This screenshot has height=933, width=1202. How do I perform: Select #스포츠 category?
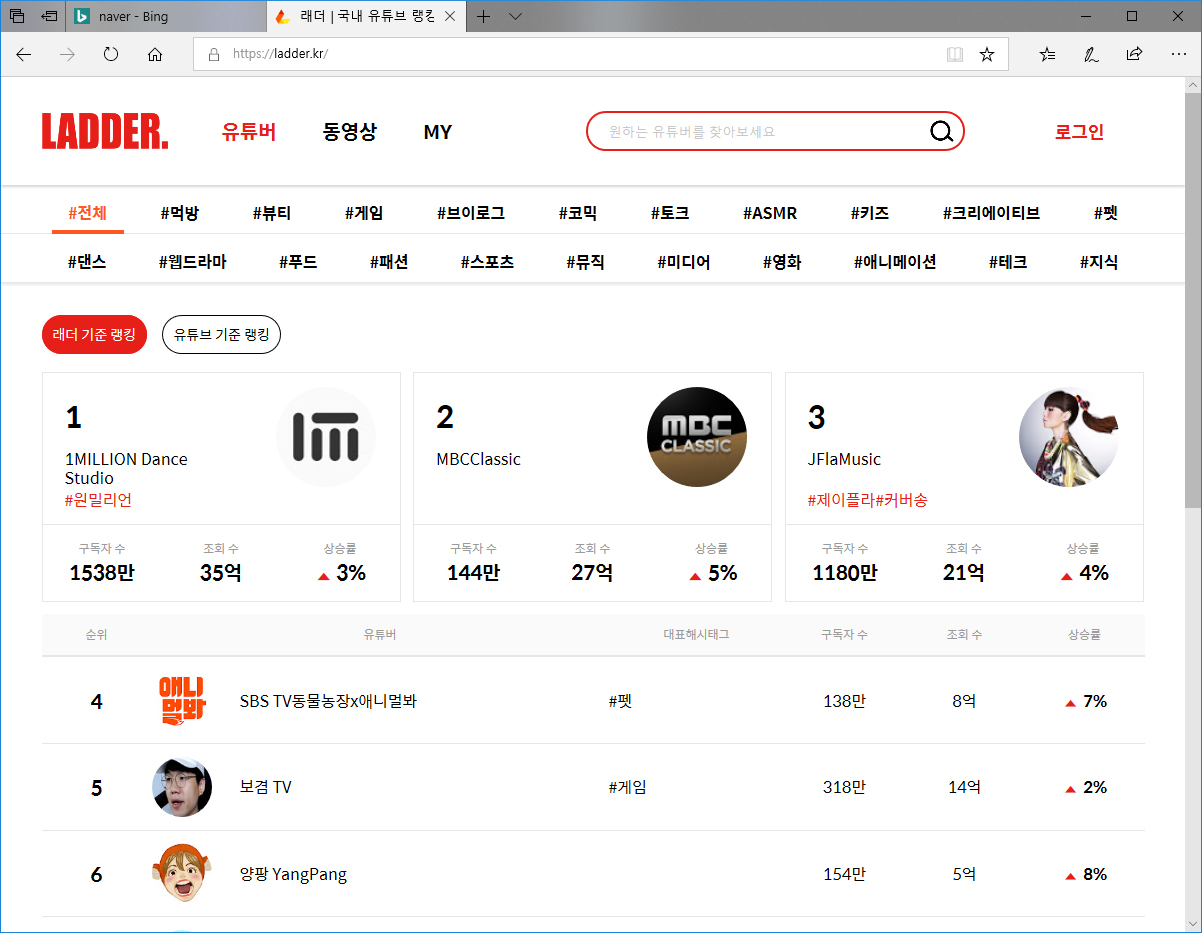tap(487, 262)
